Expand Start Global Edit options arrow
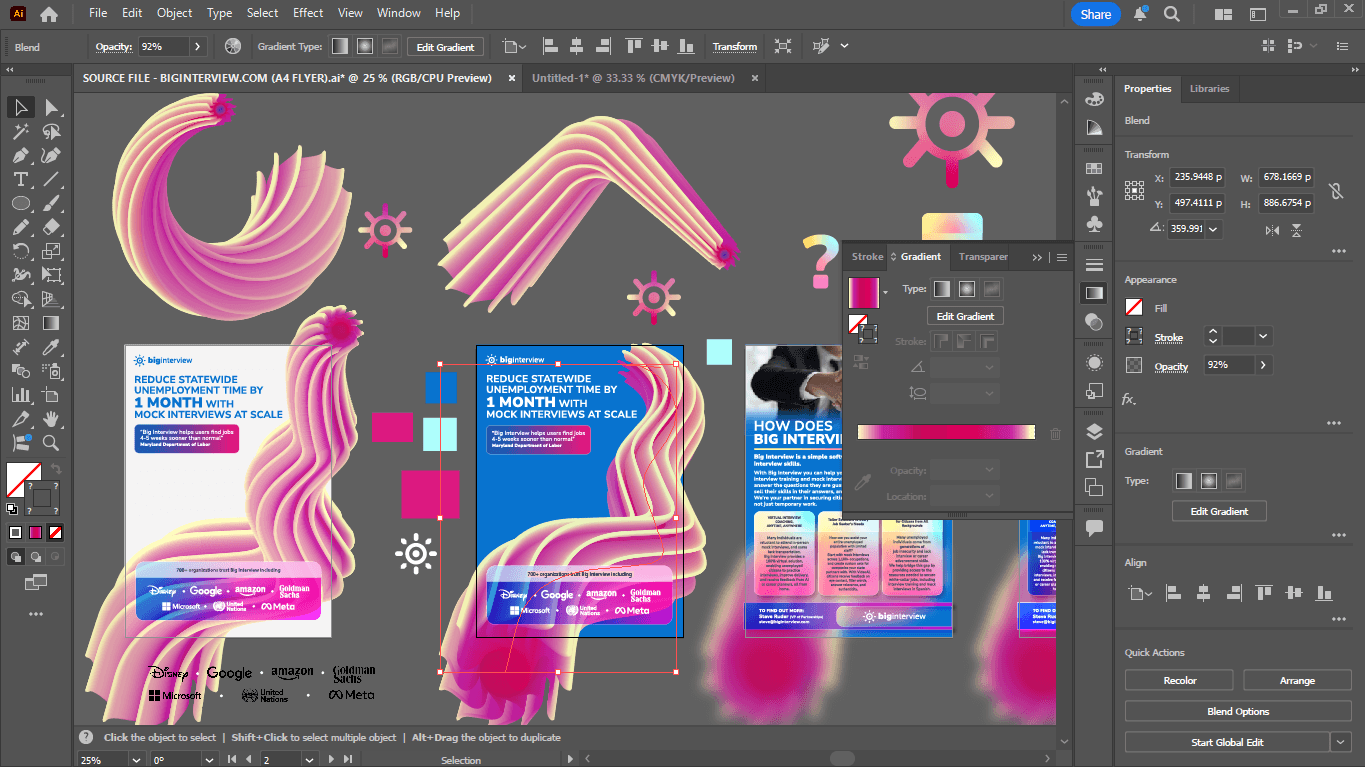 [x=1341, y=742]
